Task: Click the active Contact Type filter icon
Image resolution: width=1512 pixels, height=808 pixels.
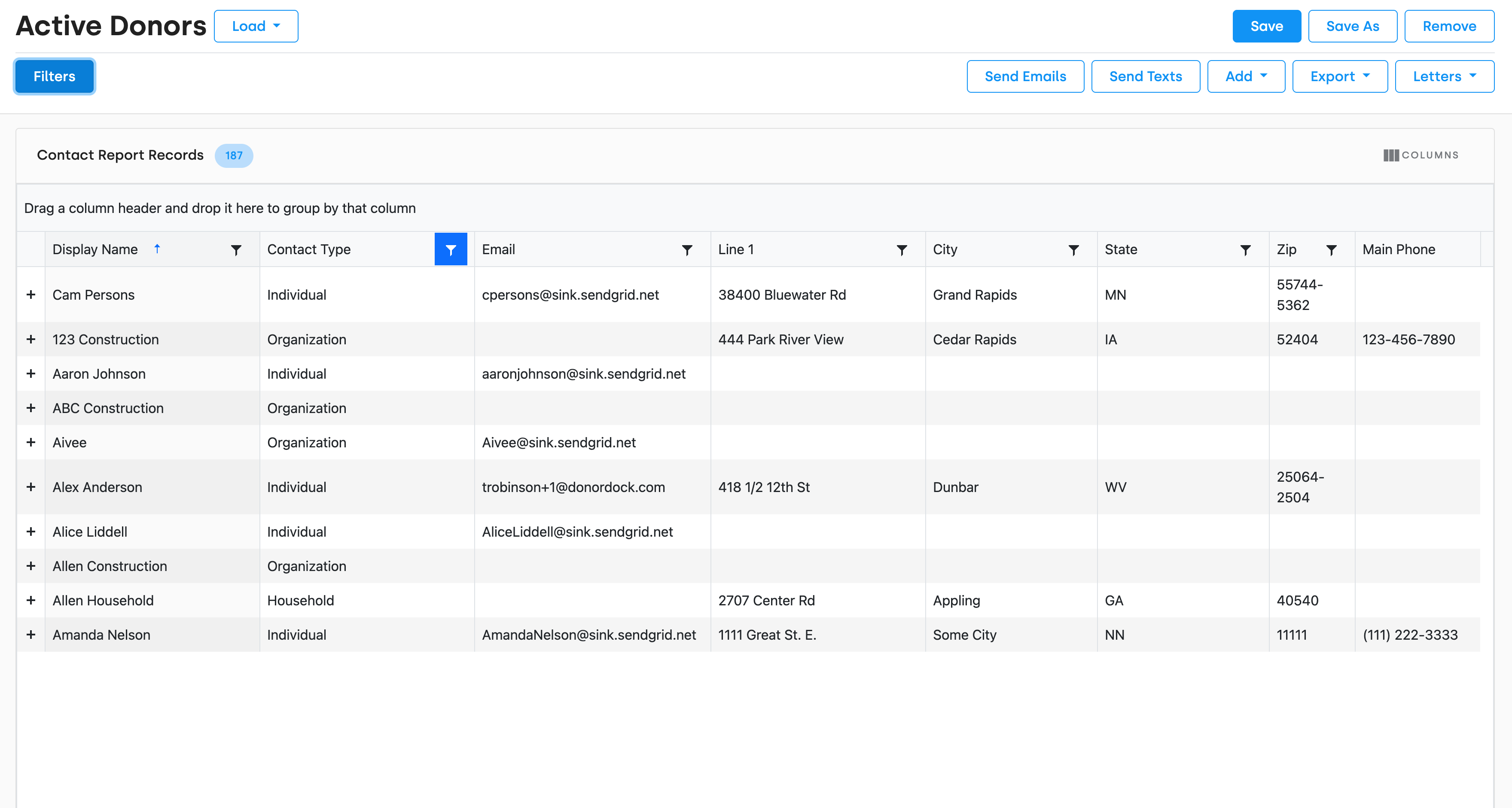Action: pyautogui.click(x=450, y=250)
